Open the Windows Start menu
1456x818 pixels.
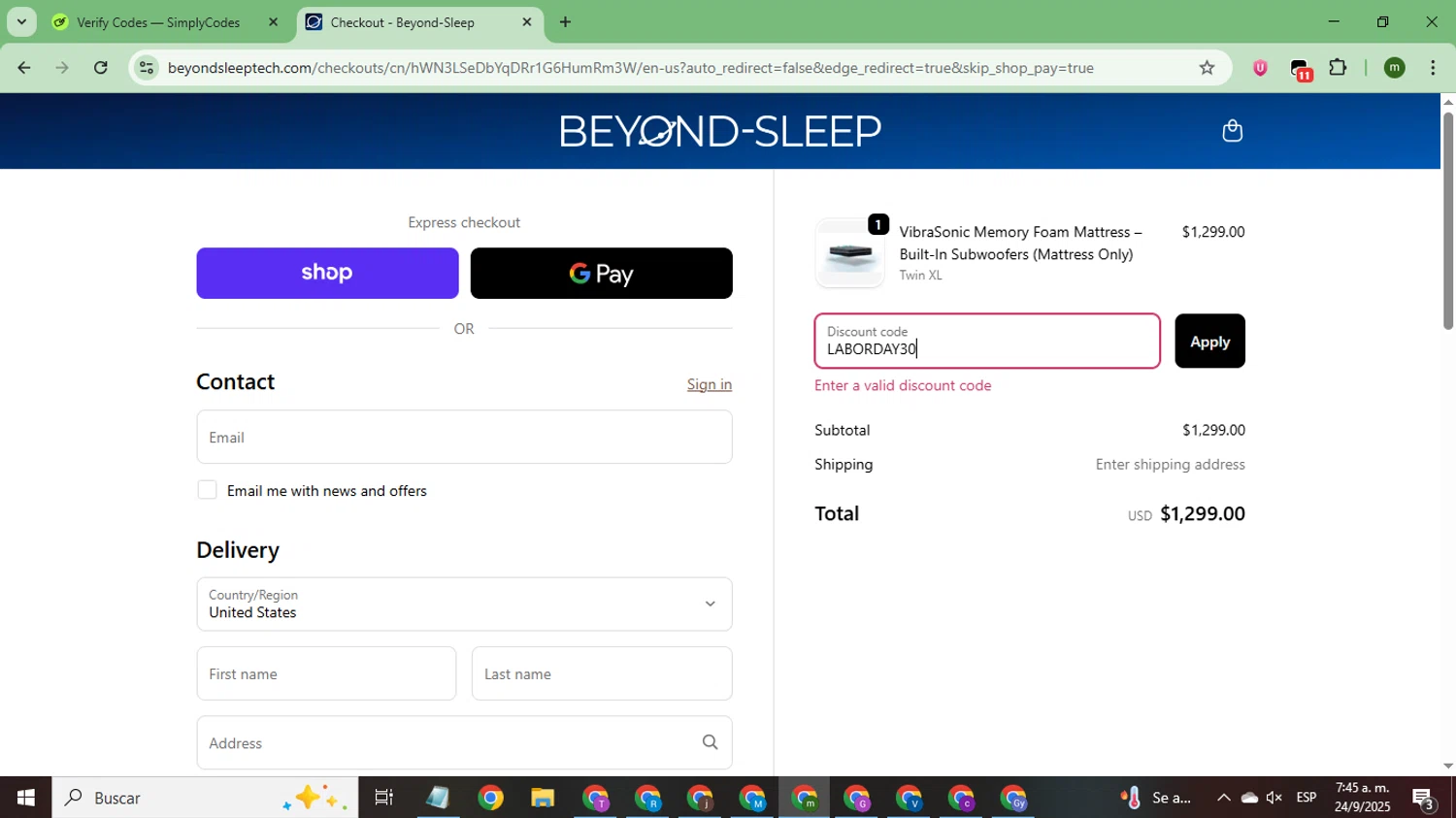click(25, 798)
